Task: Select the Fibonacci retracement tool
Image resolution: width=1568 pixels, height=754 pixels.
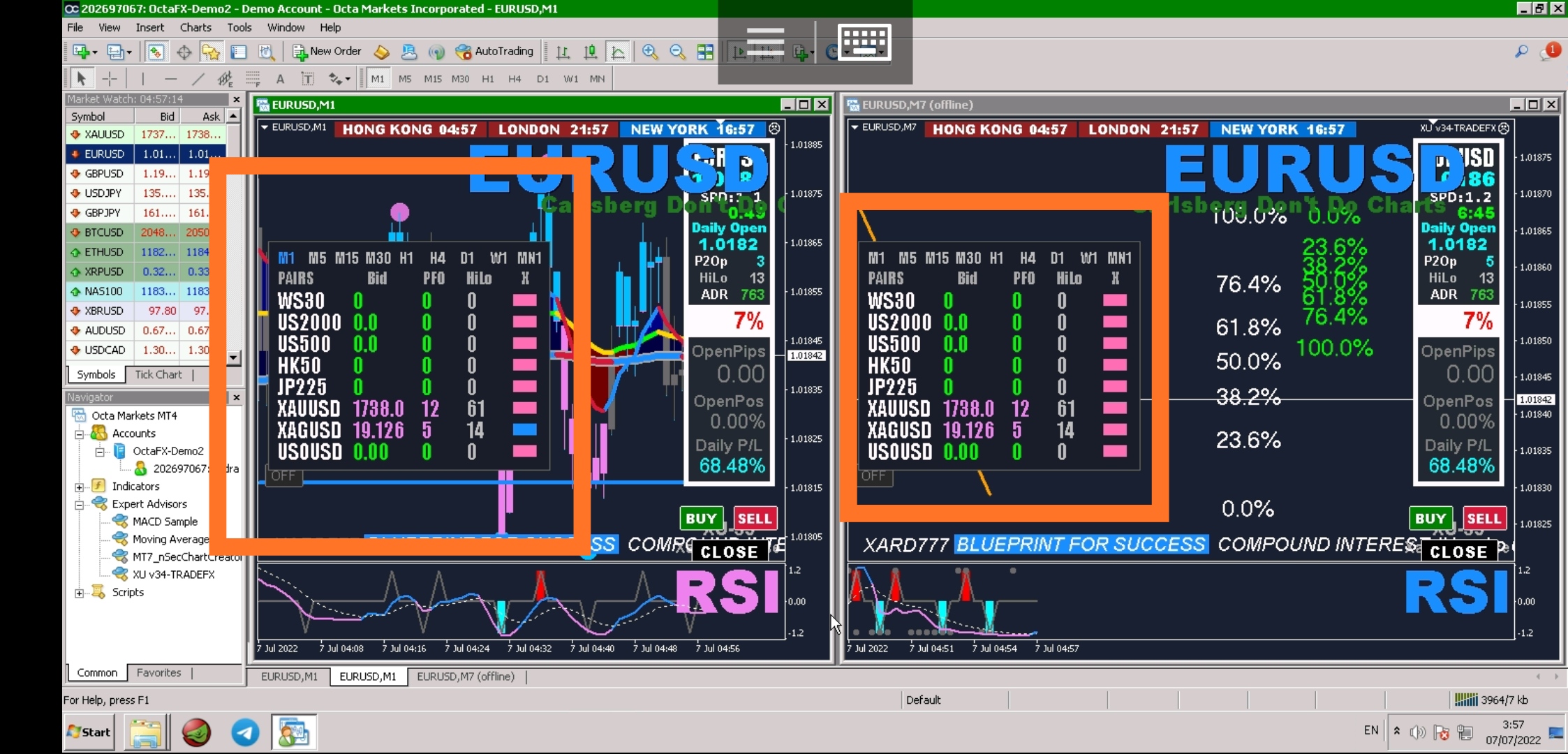Action: 253,79
